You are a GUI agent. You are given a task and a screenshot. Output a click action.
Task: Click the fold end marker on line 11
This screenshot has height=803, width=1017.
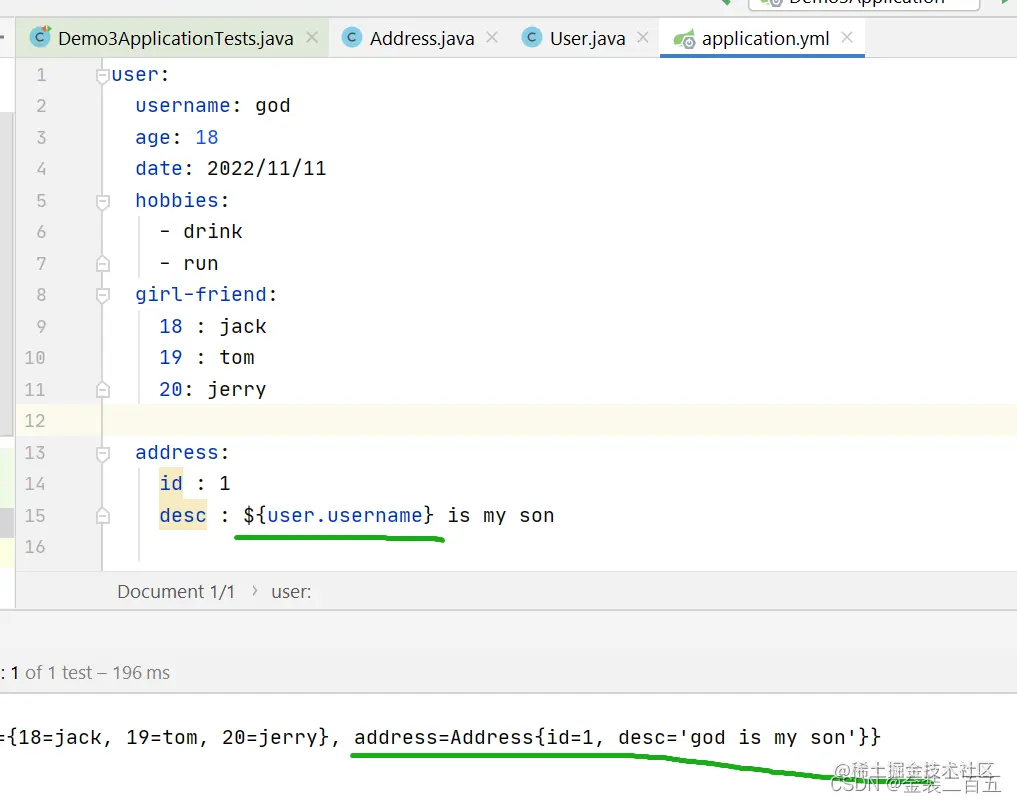click(102, 390)
